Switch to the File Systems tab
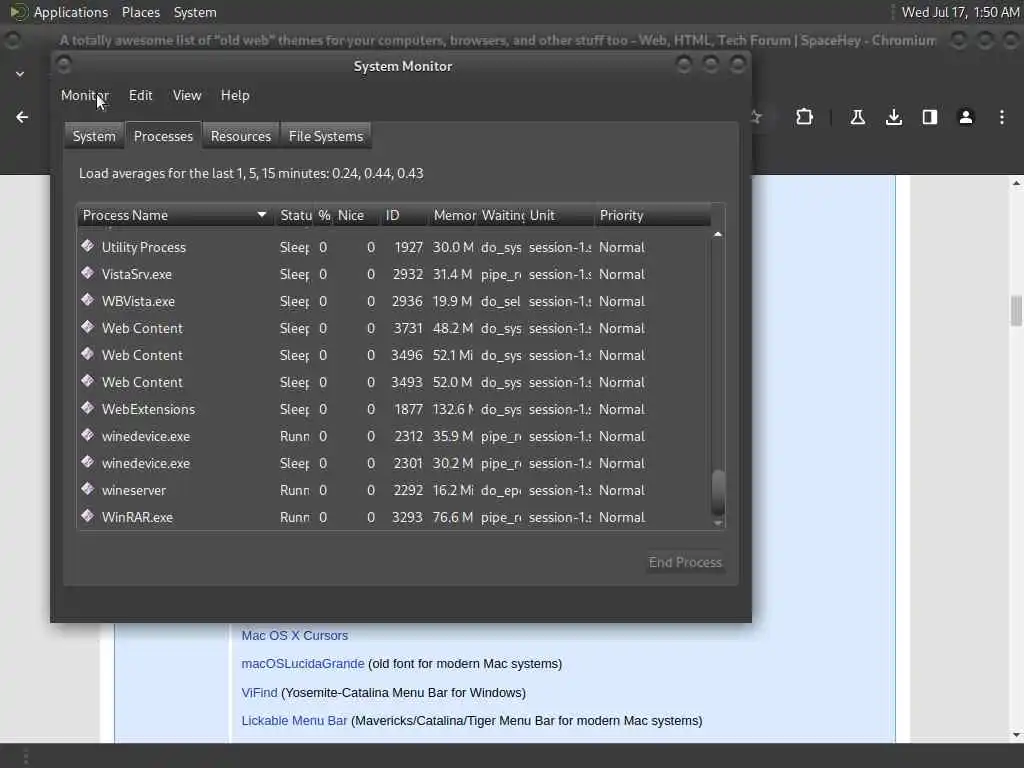1024x768 pixels. tap(326, 136)
